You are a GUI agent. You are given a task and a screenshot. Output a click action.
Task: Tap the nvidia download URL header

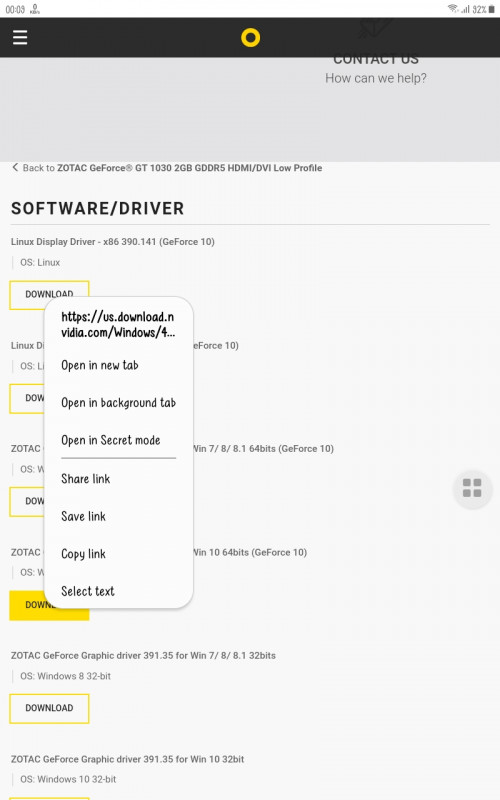click(x=118, y=324)
